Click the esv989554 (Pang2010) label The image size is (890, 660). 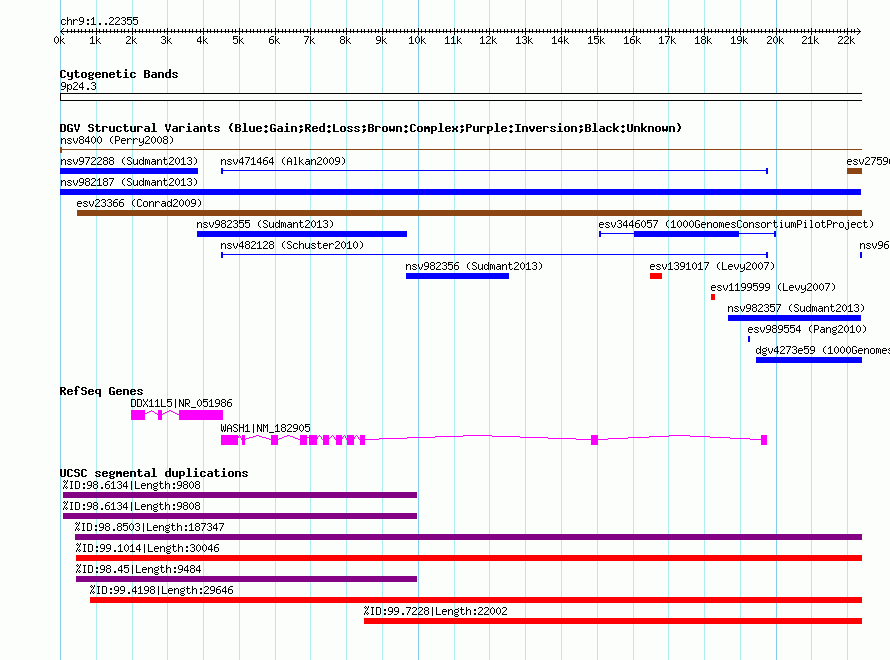click(807, 329)
